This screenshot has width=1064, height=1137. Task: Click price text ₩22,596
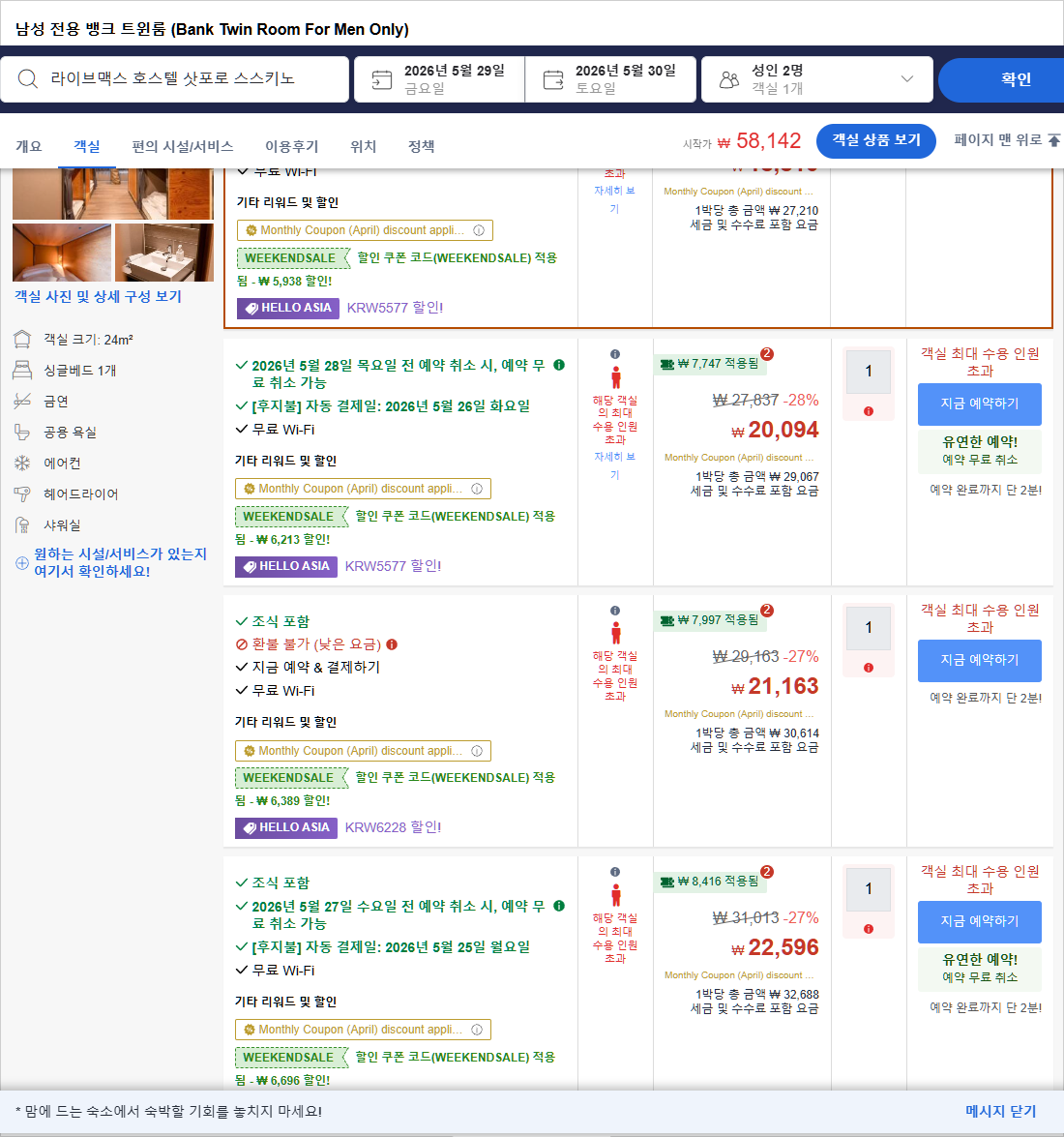coord(775,947)
